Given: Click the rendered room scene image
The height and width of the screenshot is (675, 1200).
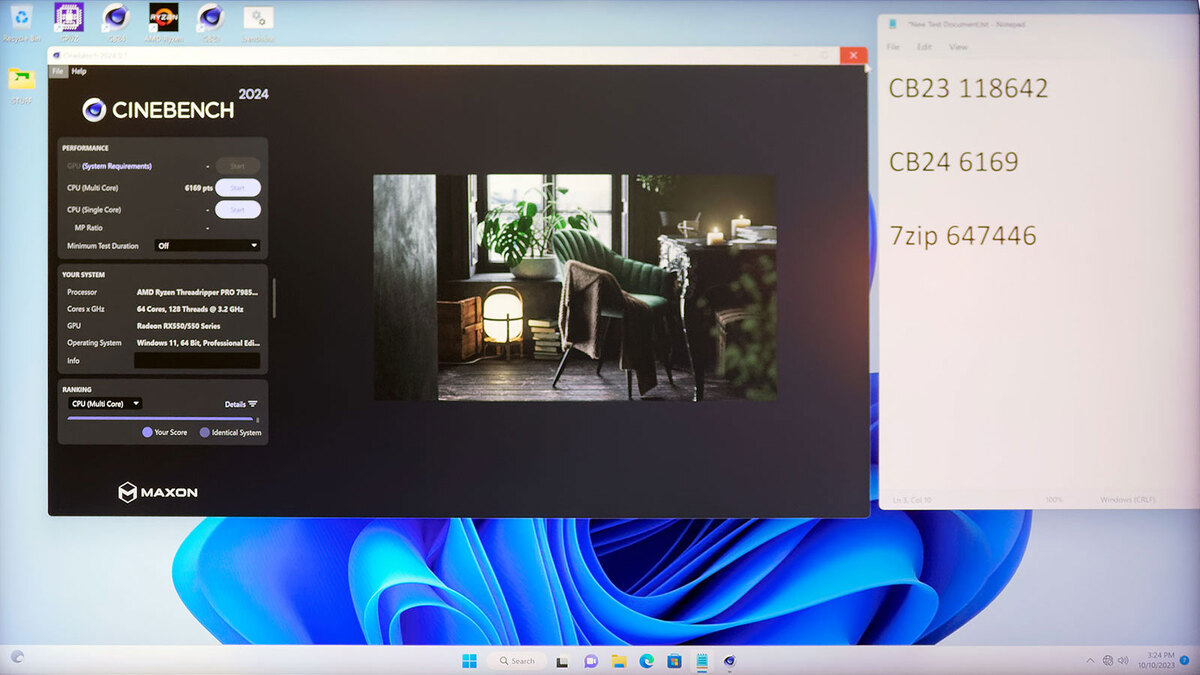Looking at the screenshot, I should [x=575, y=288].
